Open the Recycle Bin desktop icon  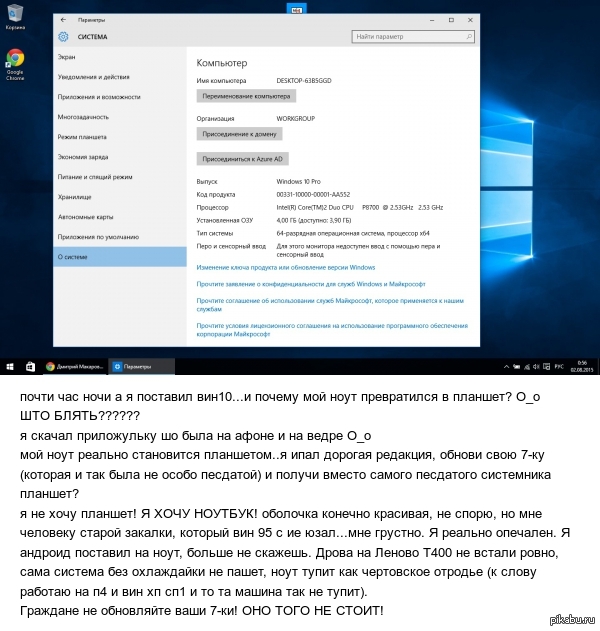[x=15, y=16]
